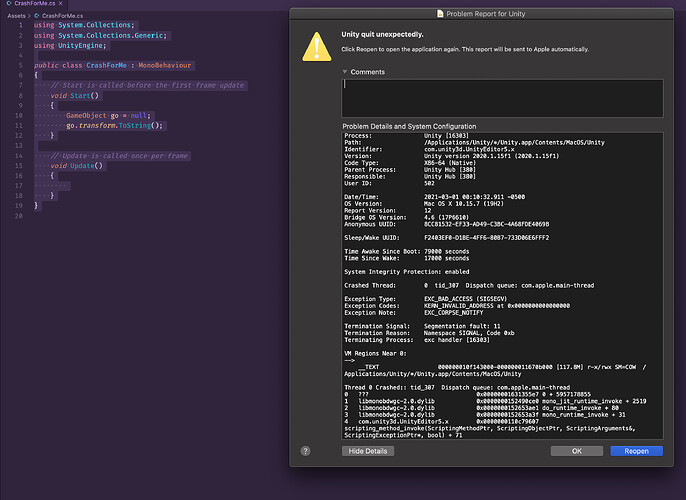Click 'Segmentation fault: 11' text
This screenshot has height=500, width=686.
pos(462,326)
